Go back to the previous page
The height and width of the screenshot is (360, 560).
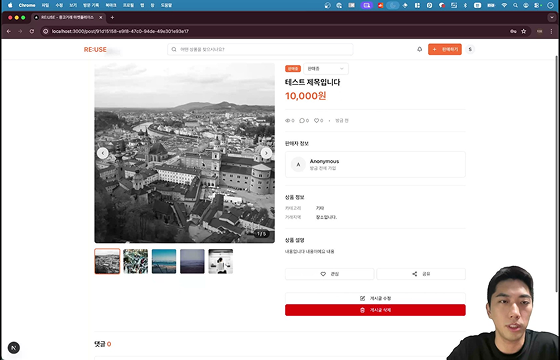coord(9,31)
